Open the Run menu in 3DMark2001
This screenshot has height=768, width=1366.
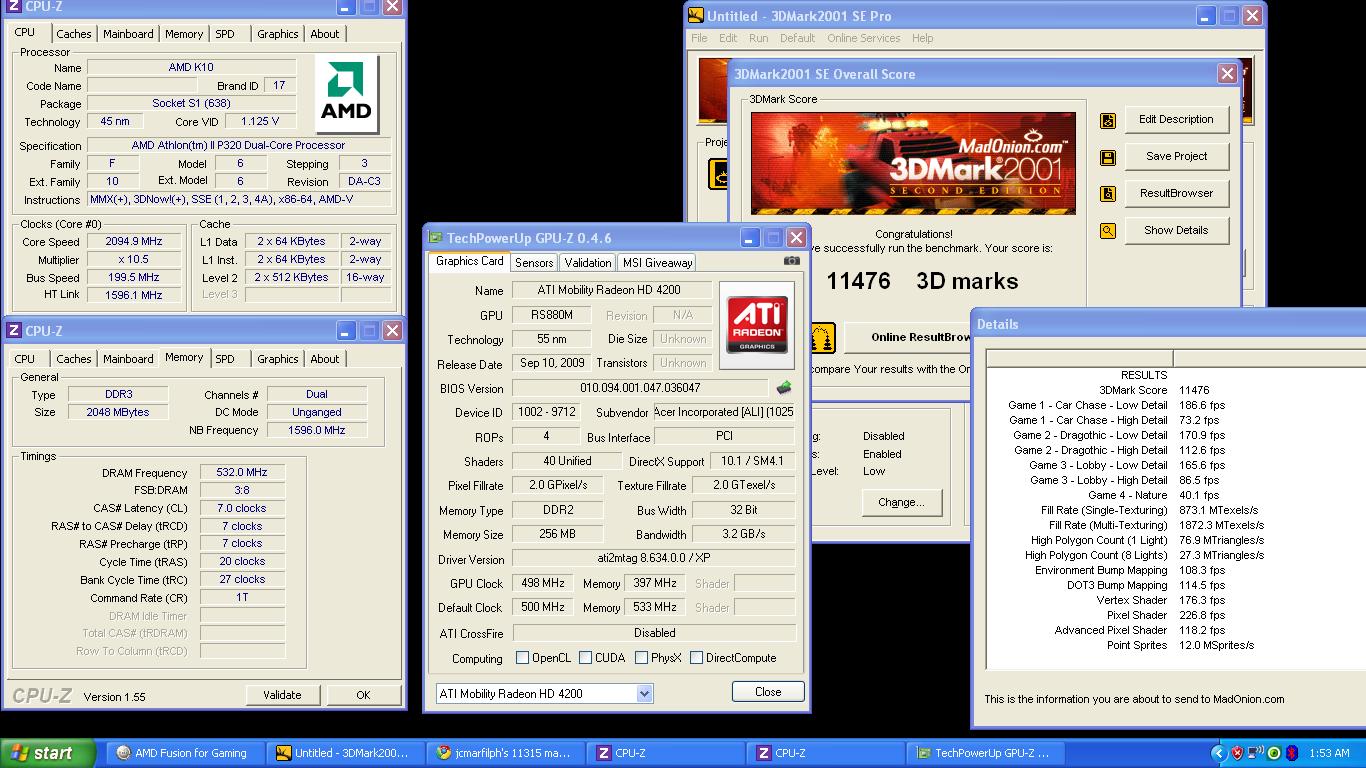(x=759, y=38)
